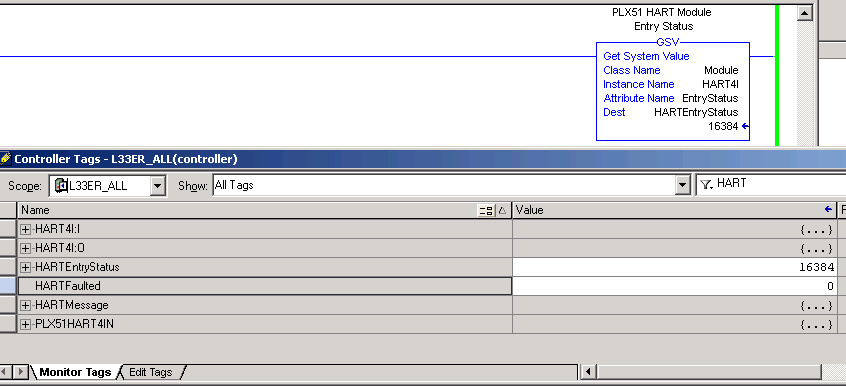Click the tab scroll left arrow

[x=5, y=371]
